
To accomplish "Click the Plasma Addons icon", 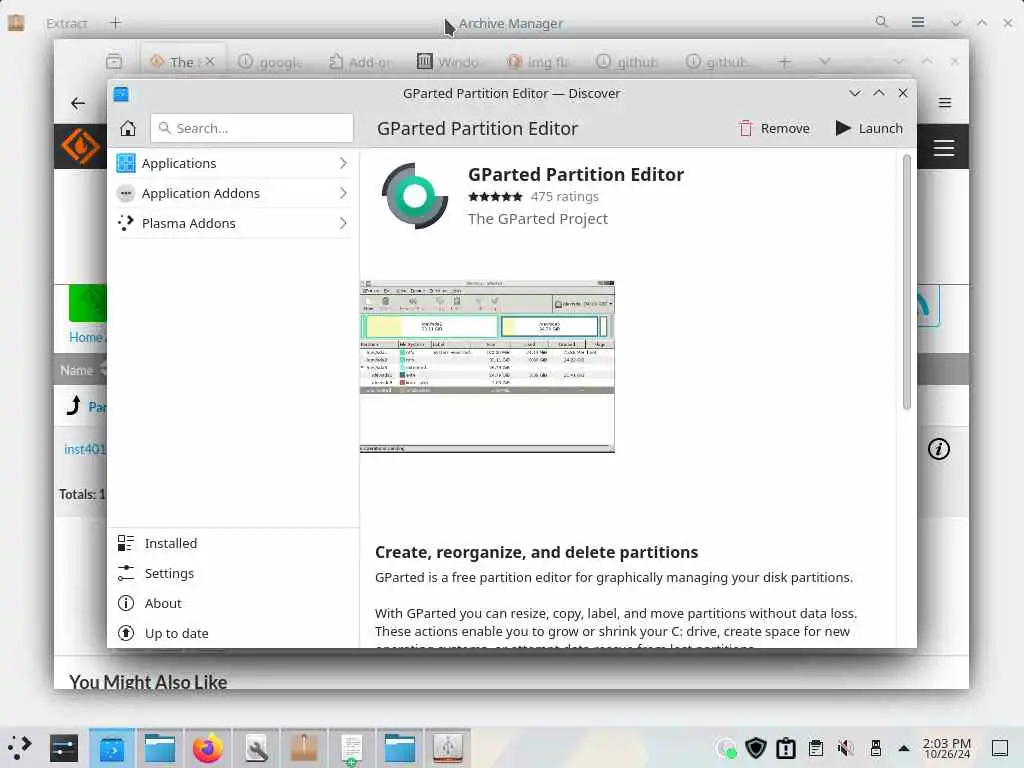I will pyautogui.click(x=125, y=223).
